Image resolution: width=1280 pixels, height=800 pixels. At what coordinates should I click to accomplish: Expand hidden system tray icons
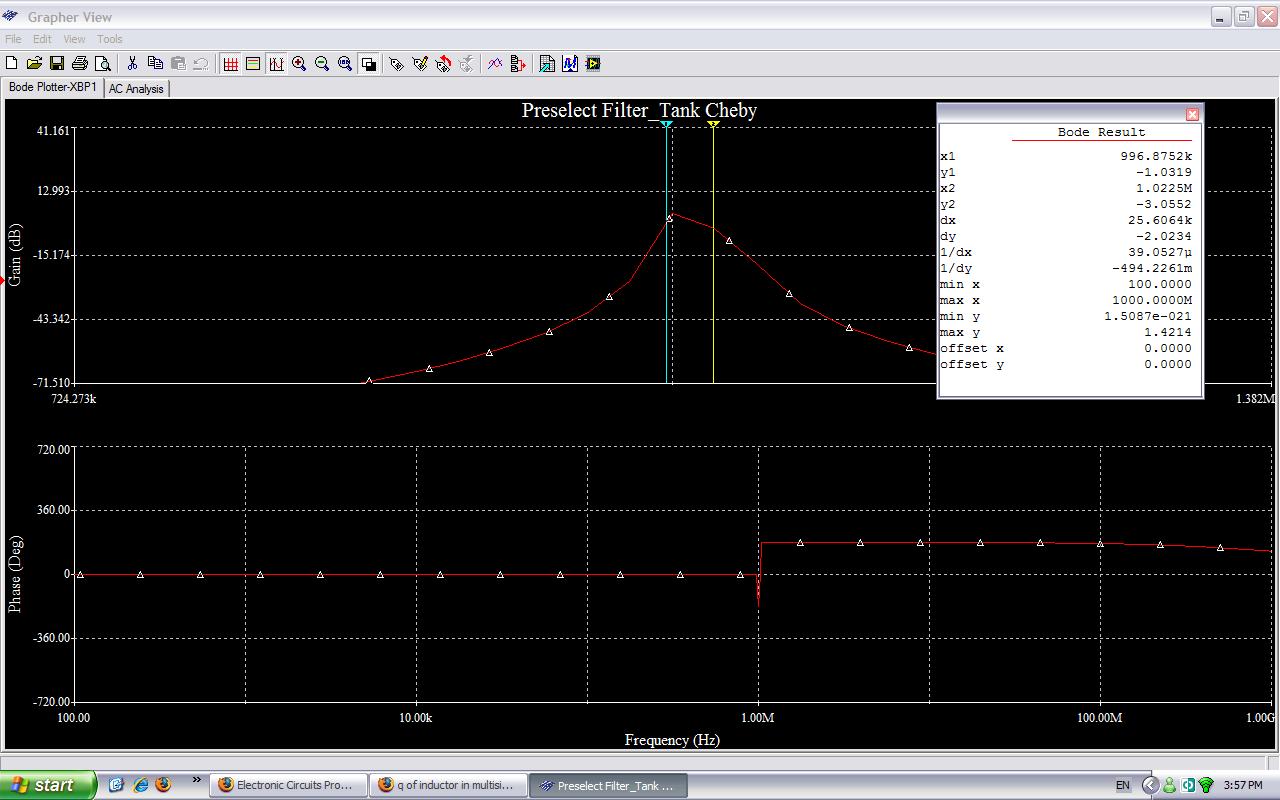coord(1150,785)
